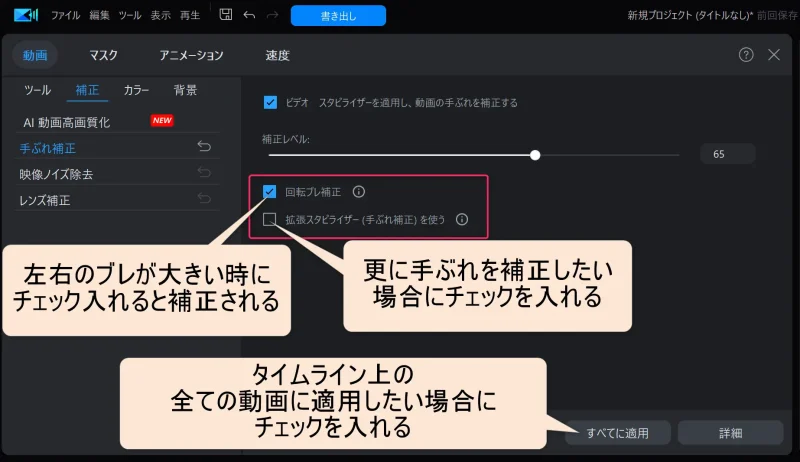
Task: Select 手ぶれ補正 in the list
Action: [47, 148]
